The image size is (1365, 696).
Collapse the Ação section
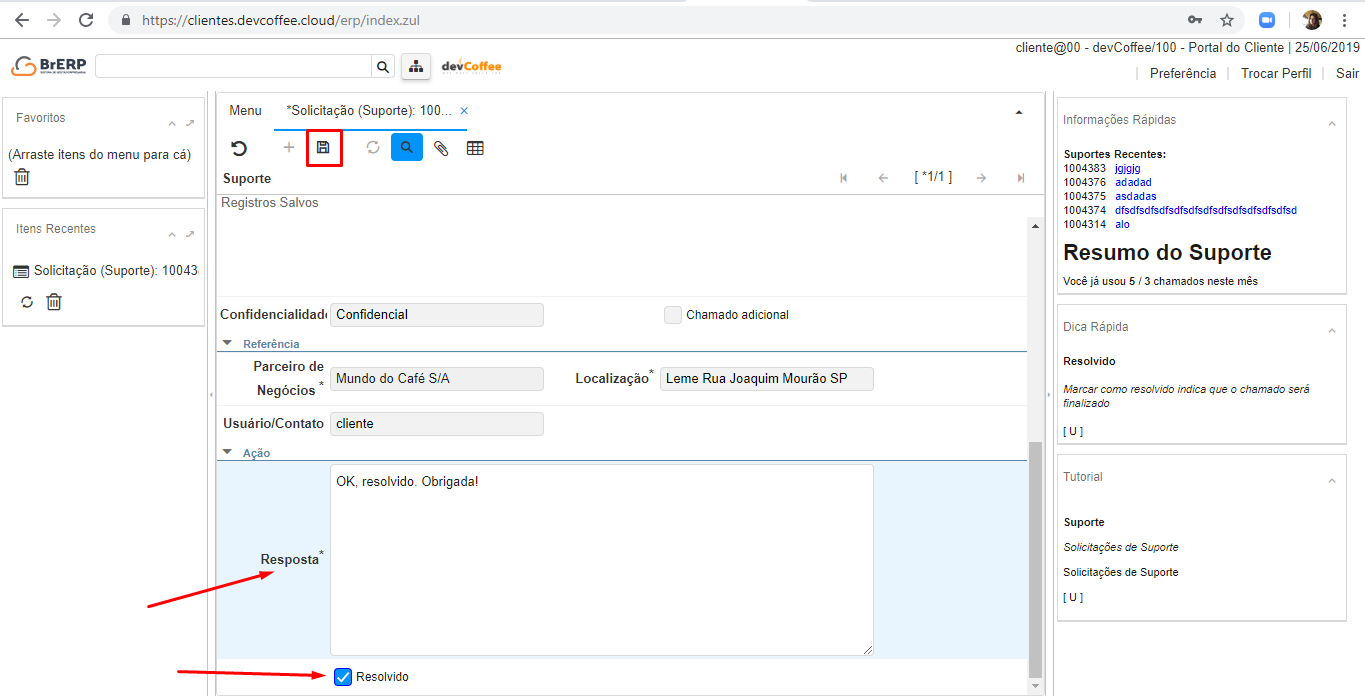point(227,452)
